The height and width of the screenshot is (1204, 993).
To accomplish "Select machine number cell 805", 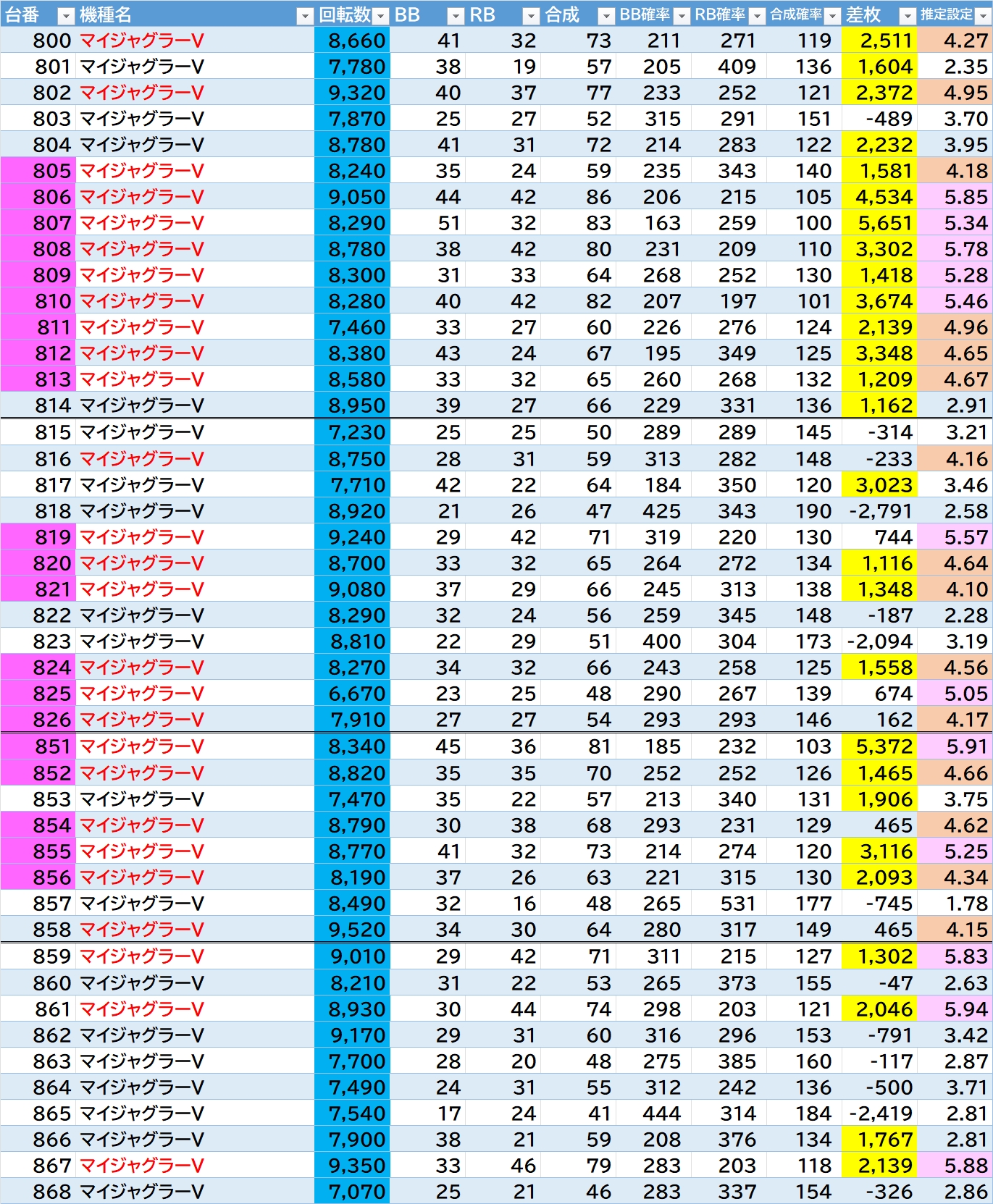I will [x=38, y=171].
